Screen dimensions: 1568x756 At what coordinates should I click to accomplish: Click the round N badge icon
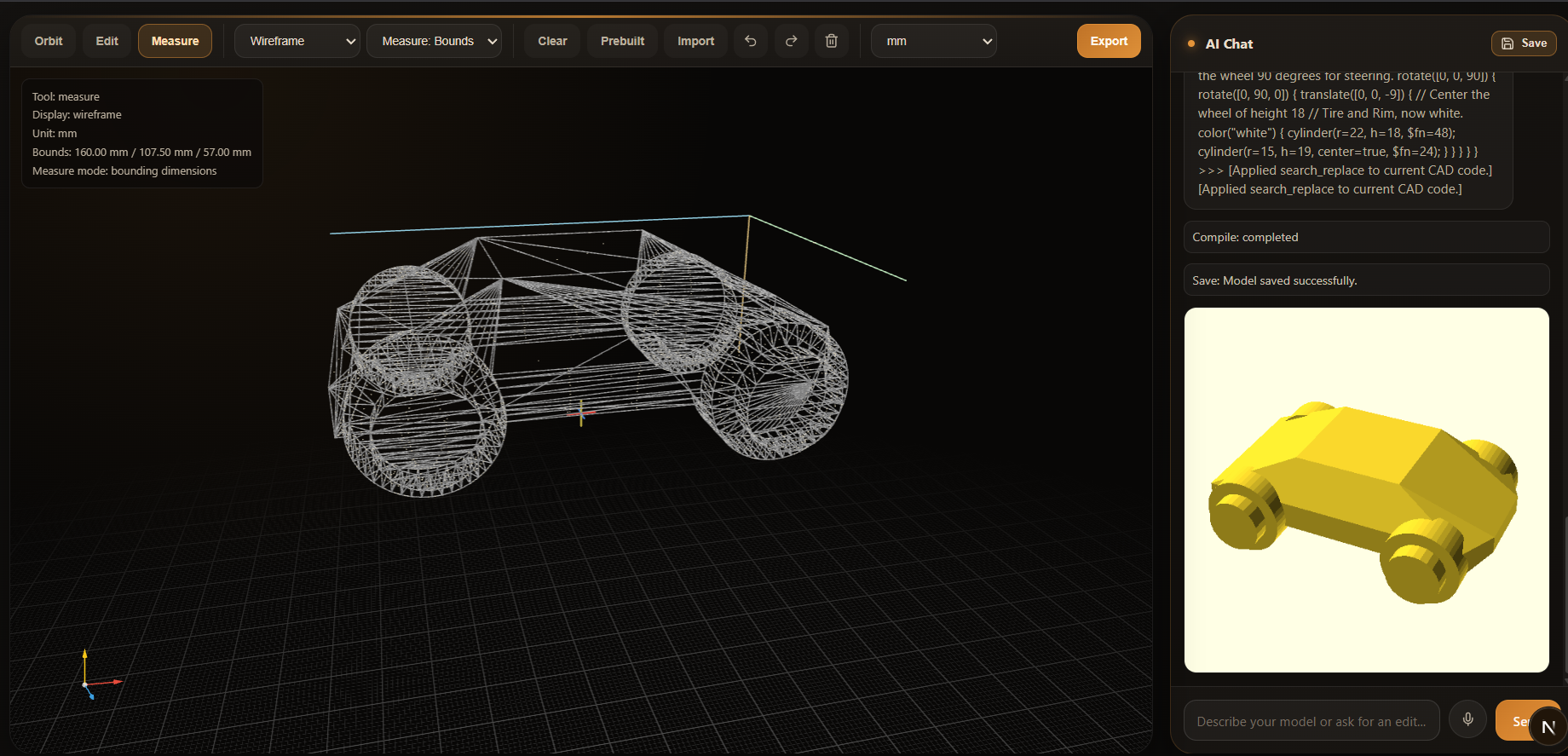click(1548, 727)
